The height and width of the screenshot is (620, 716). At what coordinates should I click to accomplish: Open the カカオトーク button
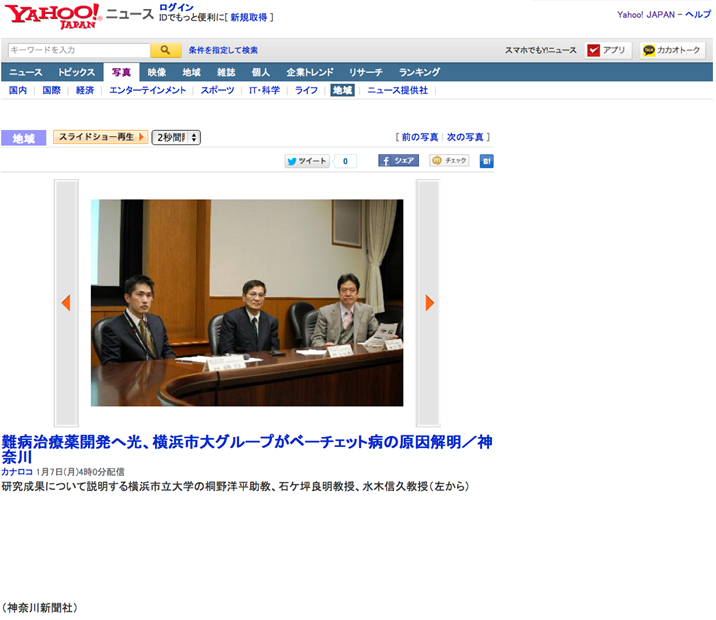tap(672, 50)
